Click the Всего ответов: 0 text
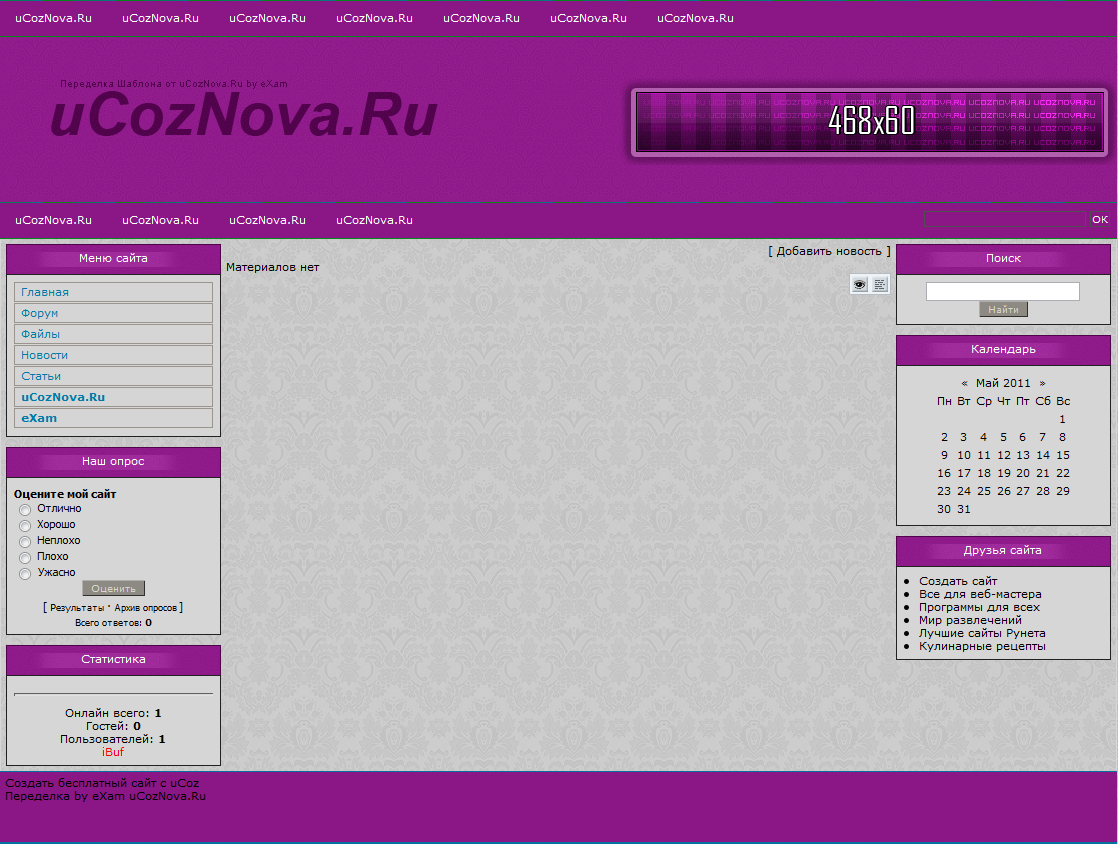Viewport: 1118px width, 844px height. tap(113, 622)
